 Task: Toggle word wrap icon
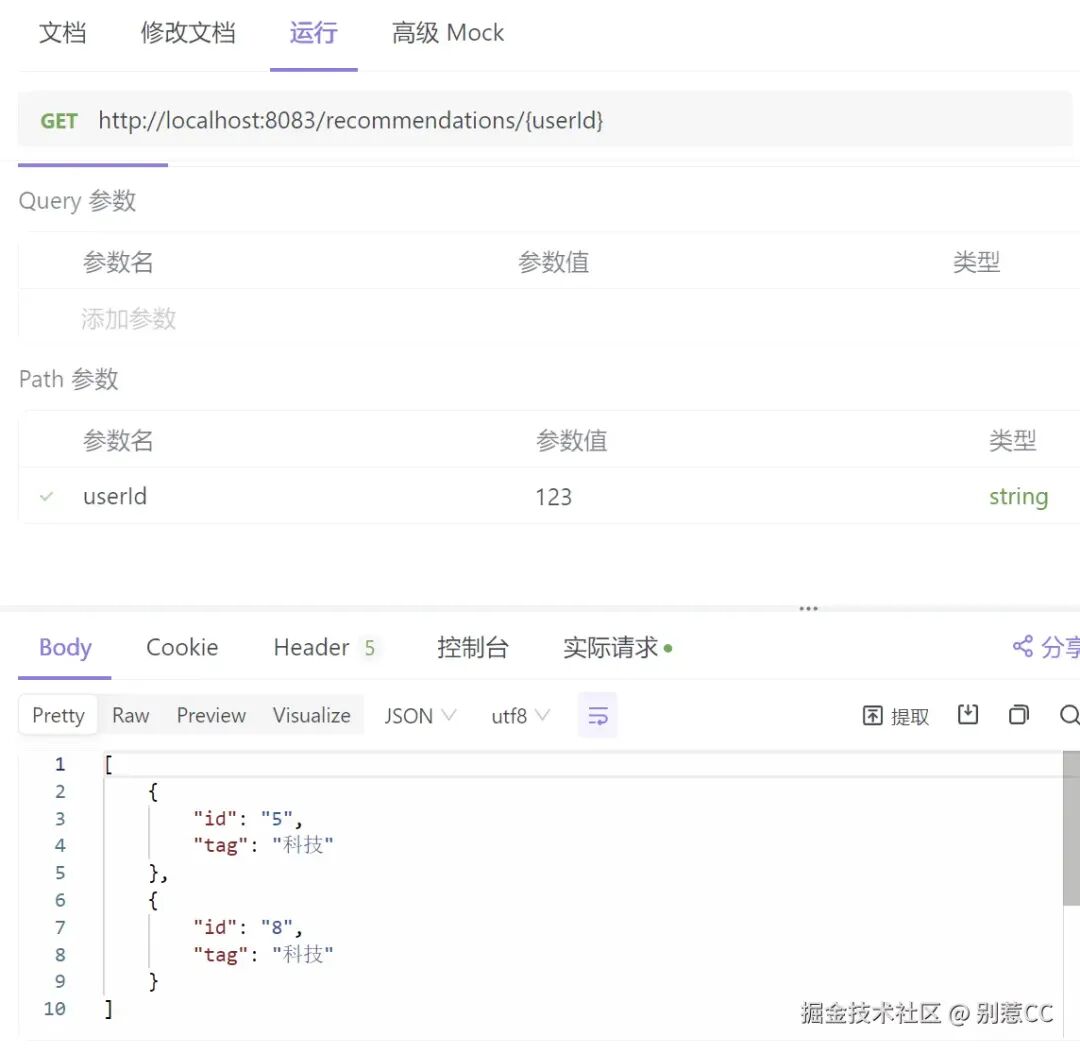click(x=597, y=716)
